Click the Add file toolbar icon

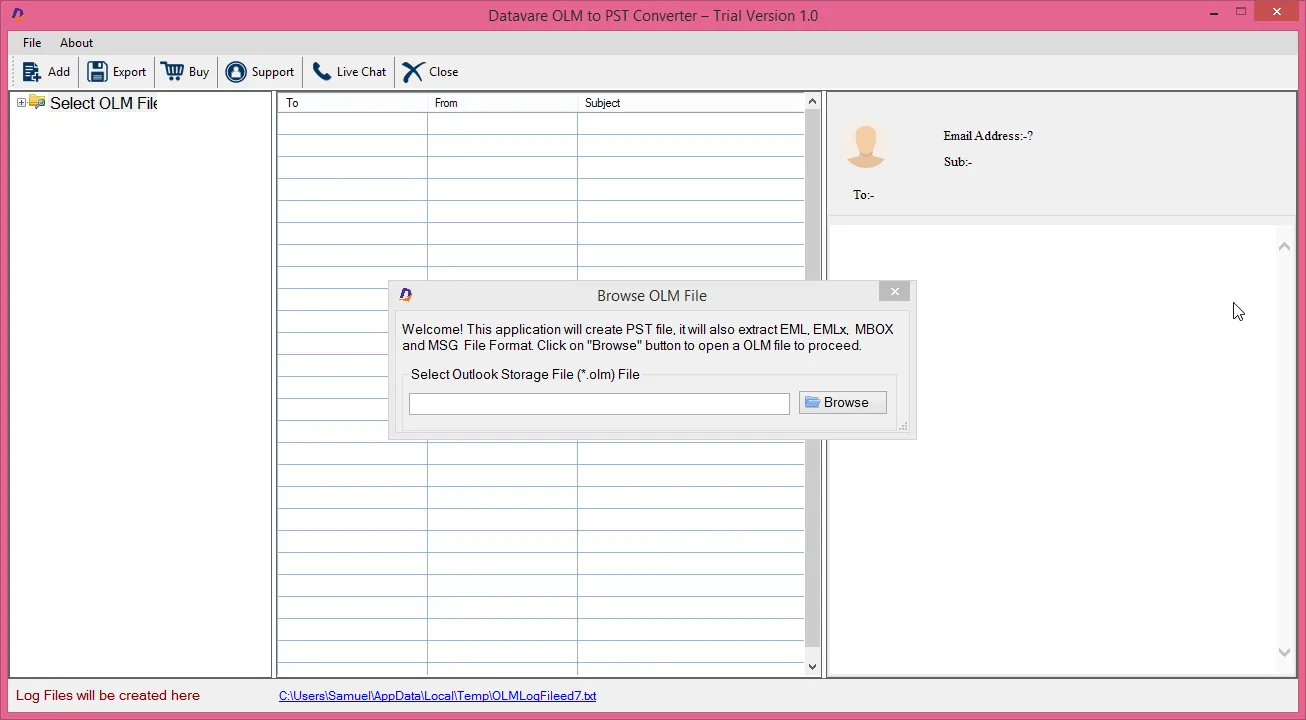click(32, 72)
